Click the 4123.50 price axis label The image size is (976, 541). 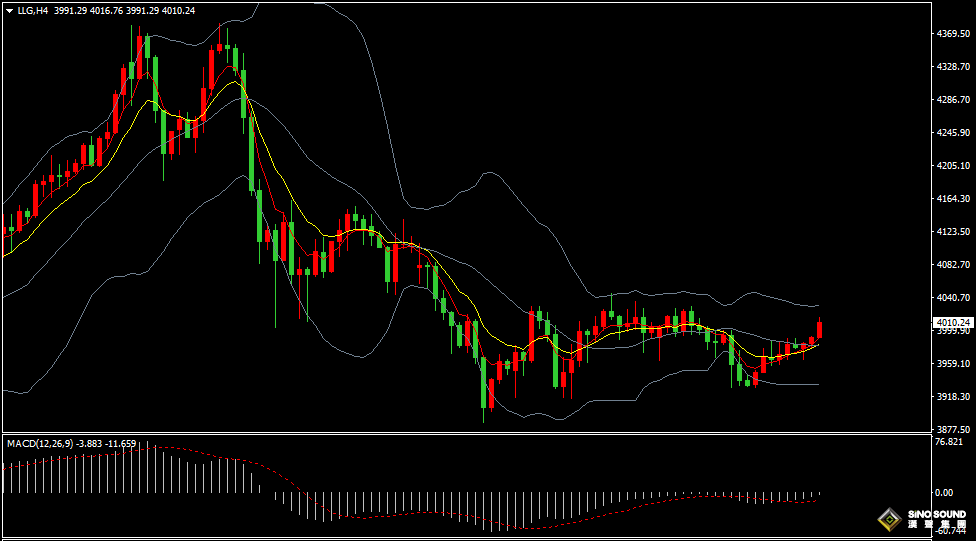click(x=951, y=232)
